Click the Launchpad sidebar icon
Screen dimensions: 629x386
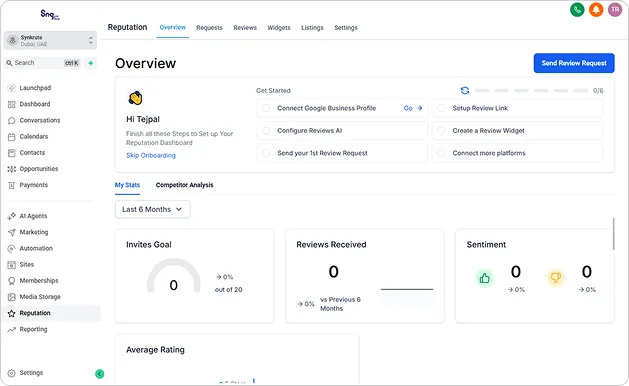coord(12,88)
